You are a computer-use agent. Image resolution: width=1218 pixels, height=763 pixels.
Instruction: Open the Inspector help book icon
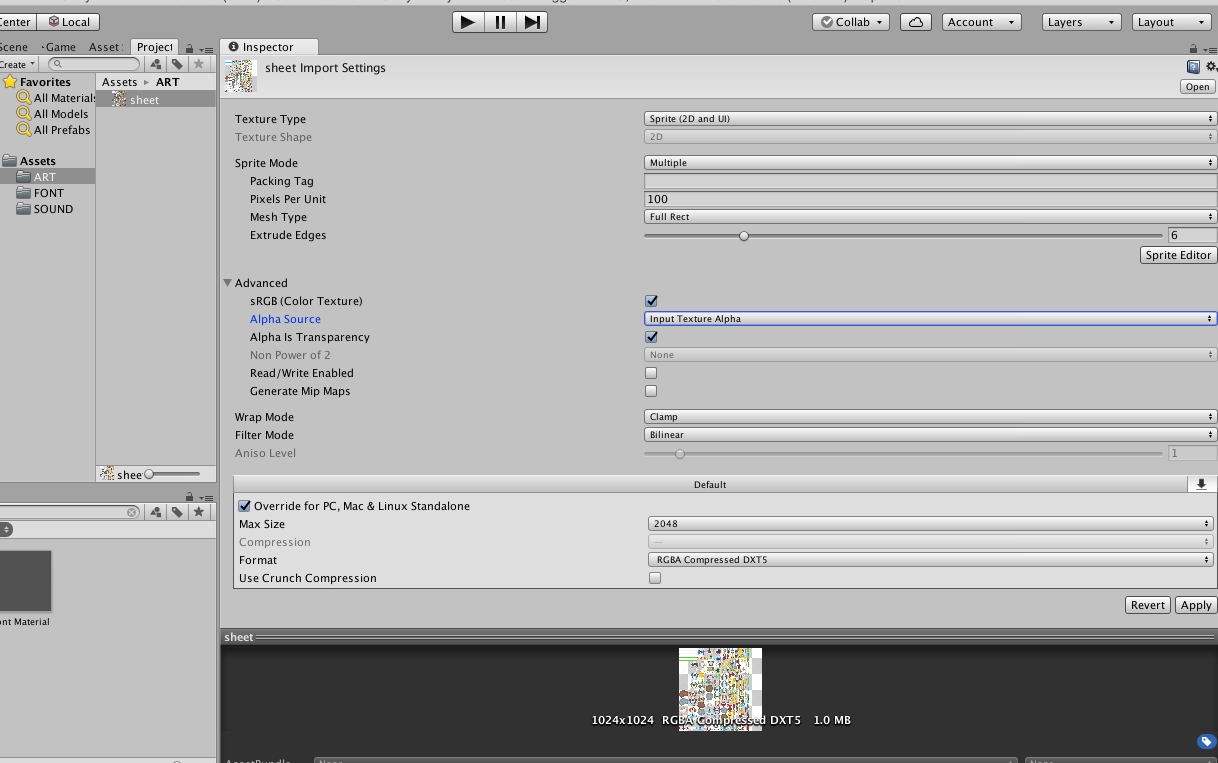[x=1193, y=66]
